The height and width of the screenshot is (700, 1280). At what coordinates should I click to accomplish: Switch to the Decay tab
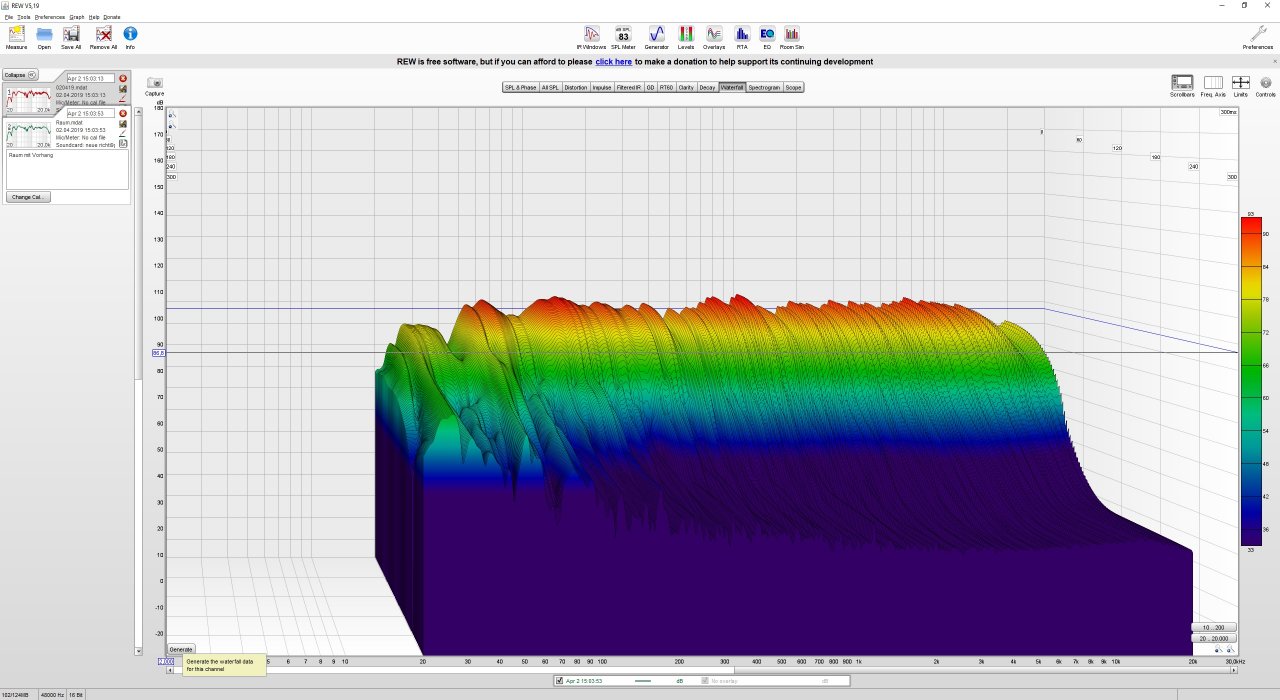coord(707,87)
